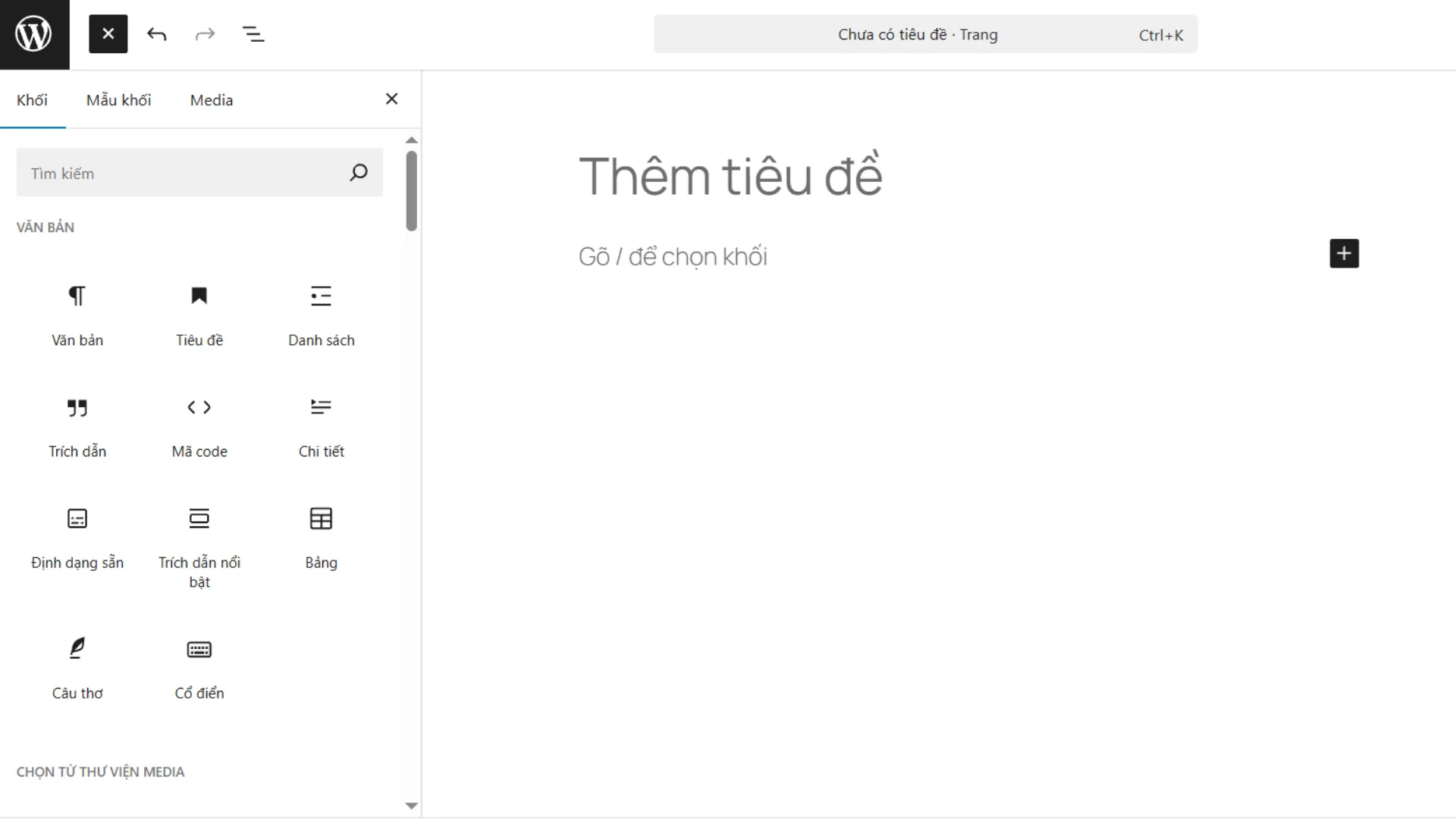Redo the last undone action

[x=205, y=34]
